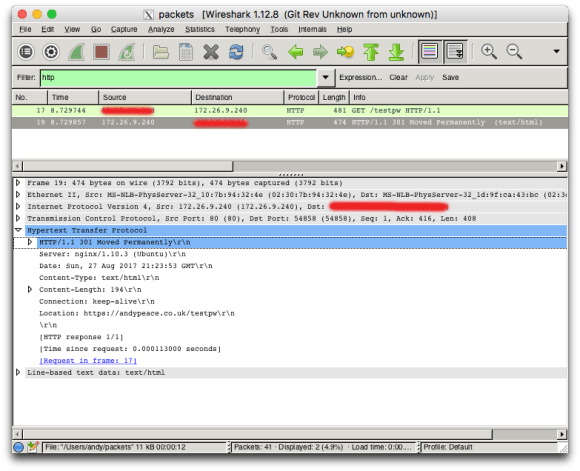Open the View menu

(x=72, y=29)
